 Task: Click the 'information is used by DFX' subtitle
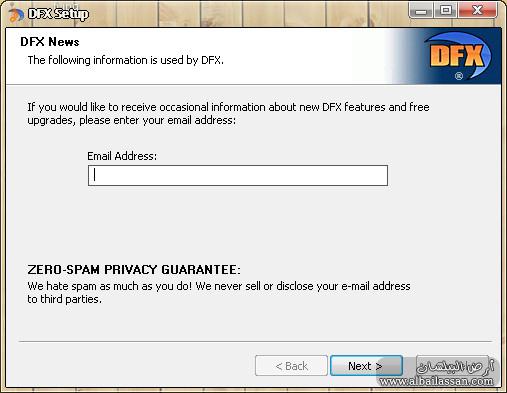pos(125,60)
